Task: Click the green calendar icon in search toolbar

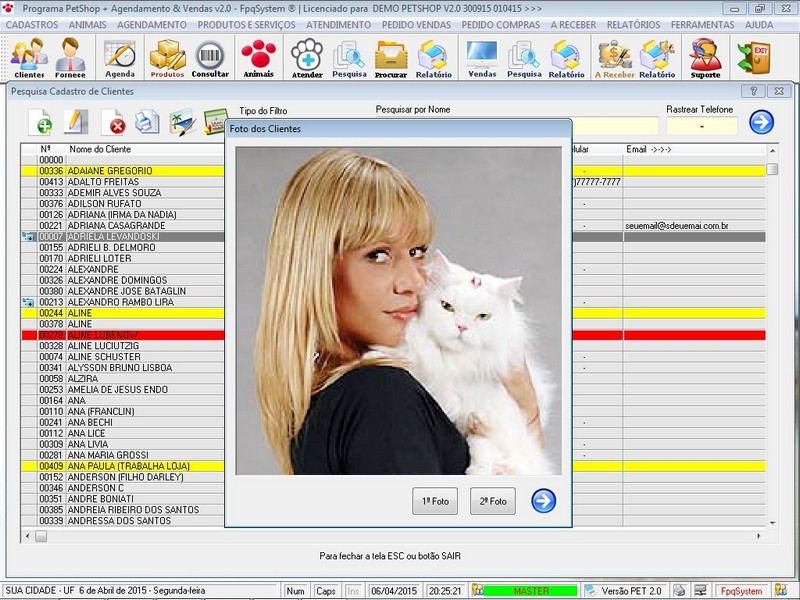Action: (x=215, y=122)
